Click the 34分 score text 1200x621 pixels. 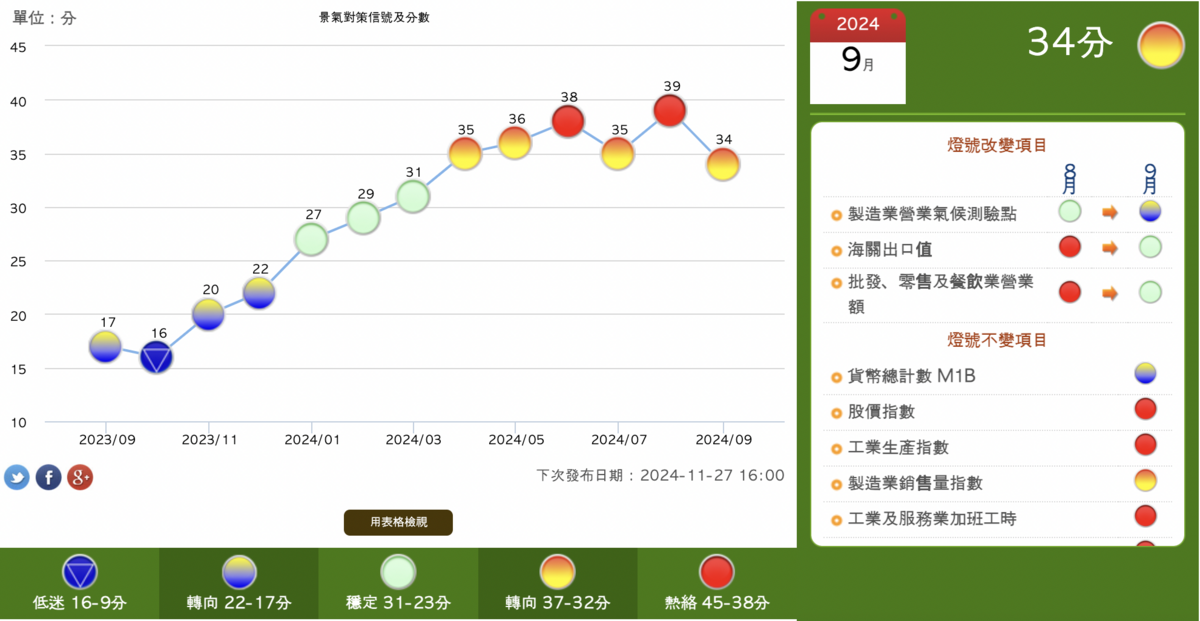(1070, 43)
